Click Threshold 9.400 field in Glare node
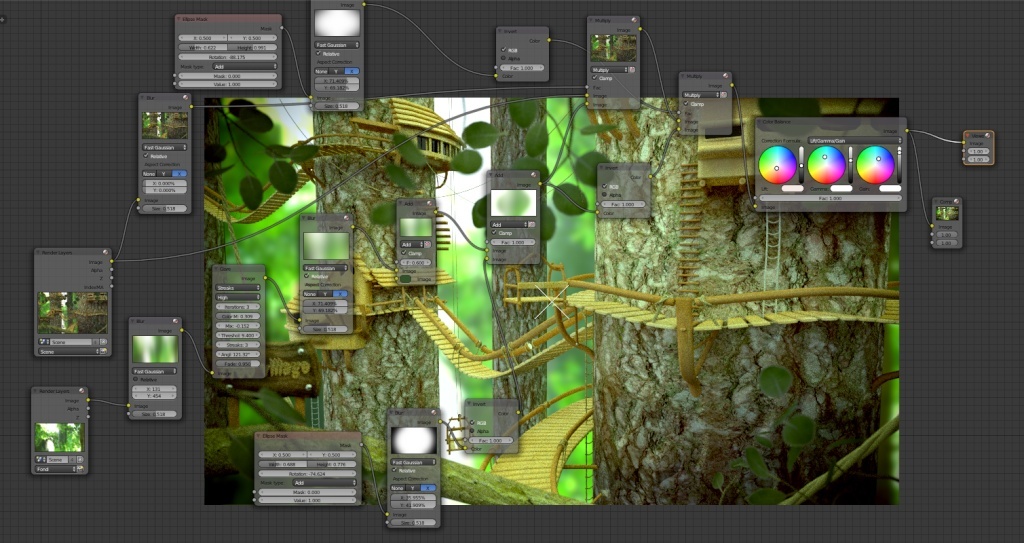 coord(238,335)
